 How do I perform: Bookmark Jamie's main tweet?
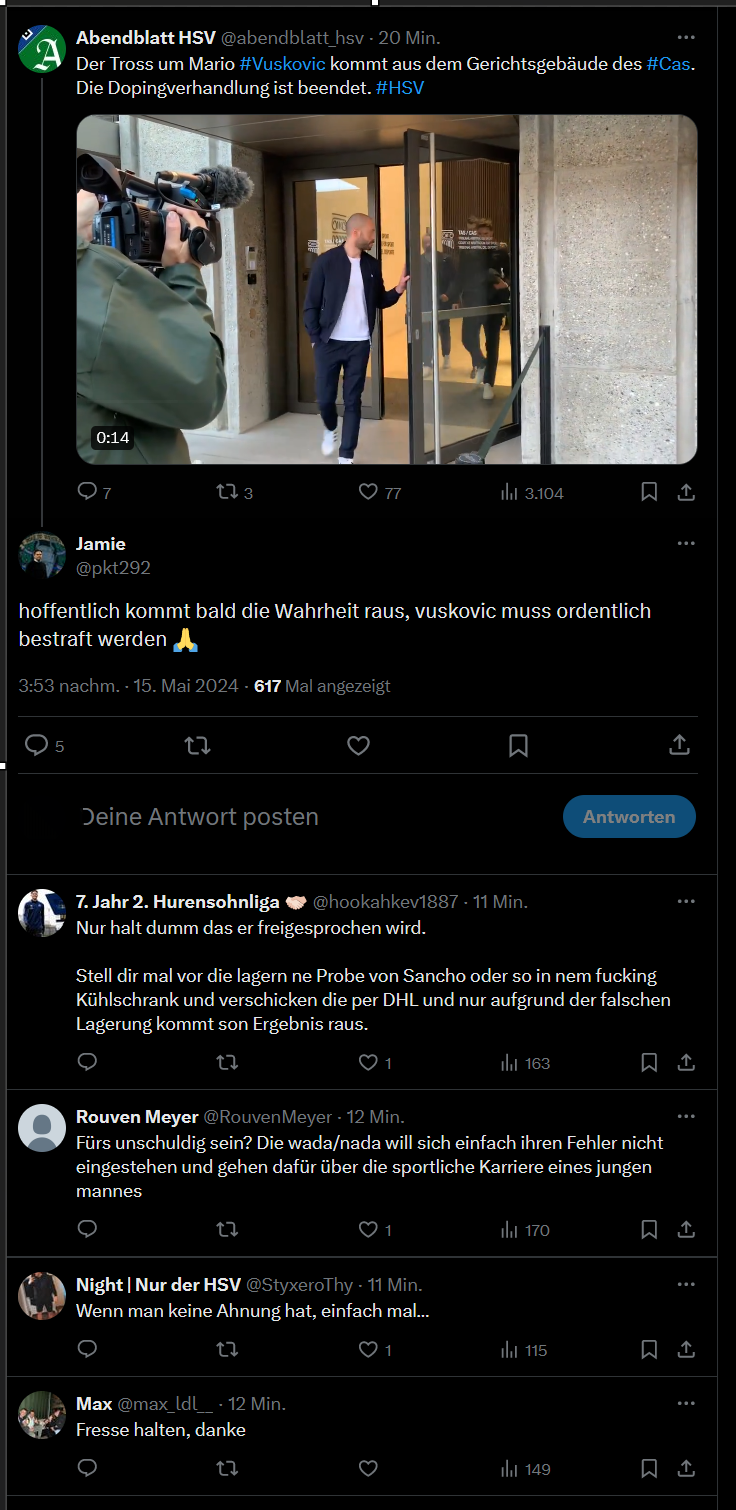[518, 745]
